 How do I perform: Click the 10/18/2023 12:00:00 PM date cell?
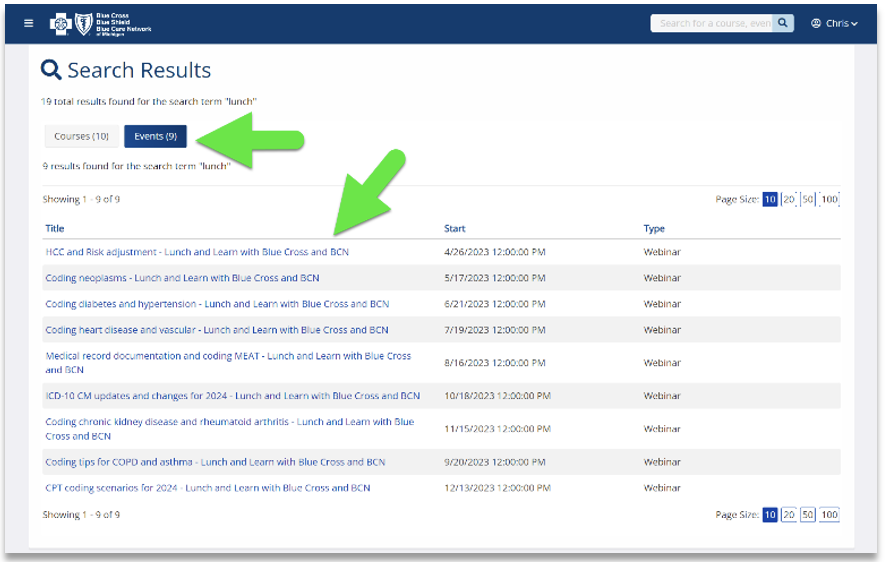497,396
